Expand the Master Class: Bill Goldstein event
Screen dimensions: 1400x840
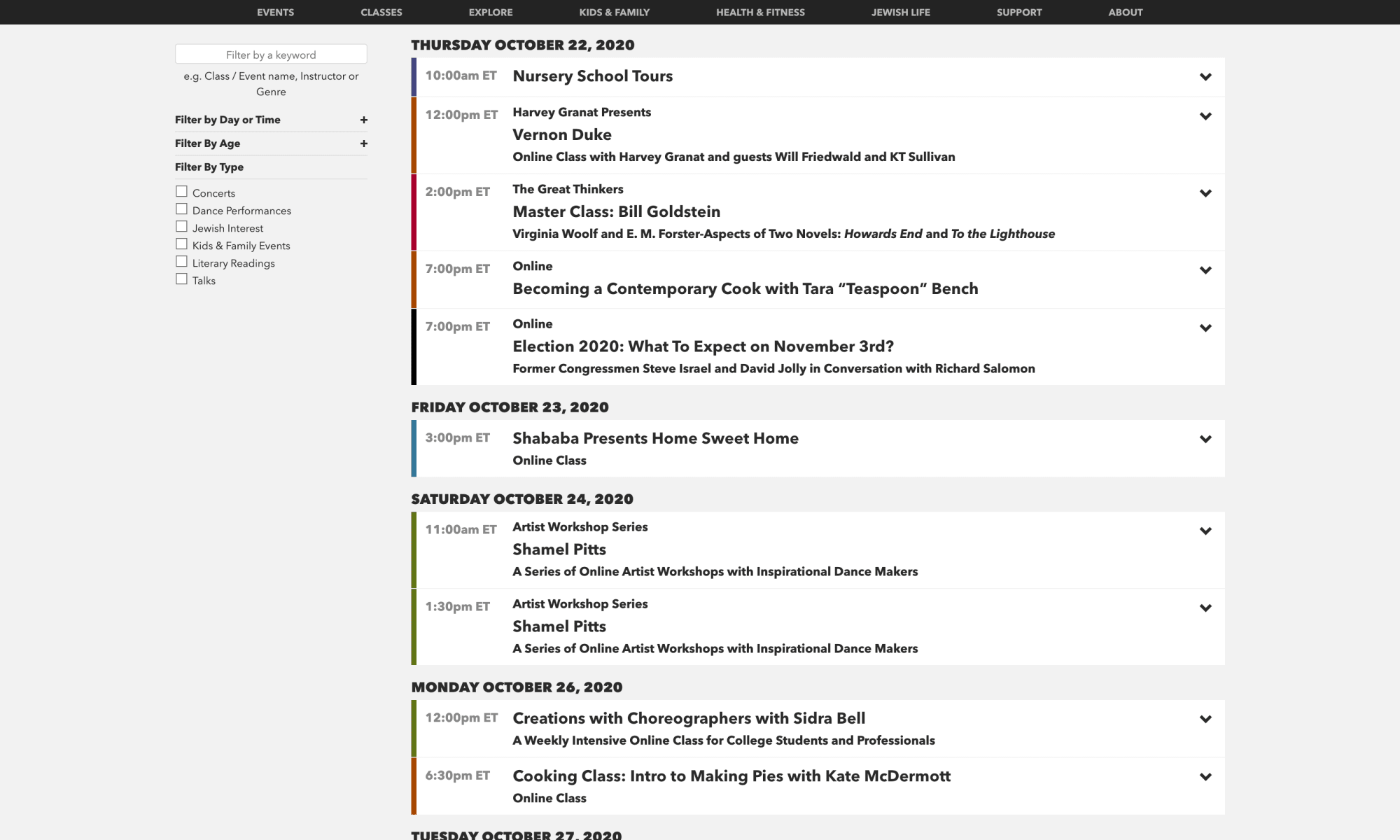pyautogui.click(x=1206, y=194)
